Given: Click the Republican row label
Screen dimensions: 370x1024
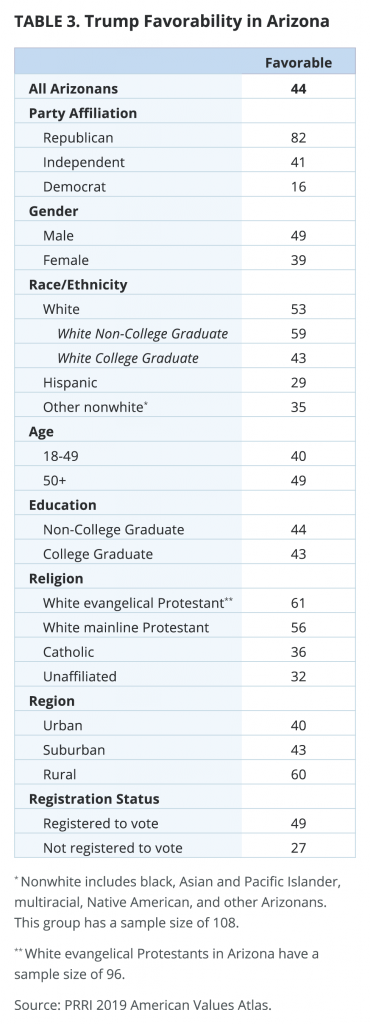Looking at the screenshot, I should tap(78, 138).
